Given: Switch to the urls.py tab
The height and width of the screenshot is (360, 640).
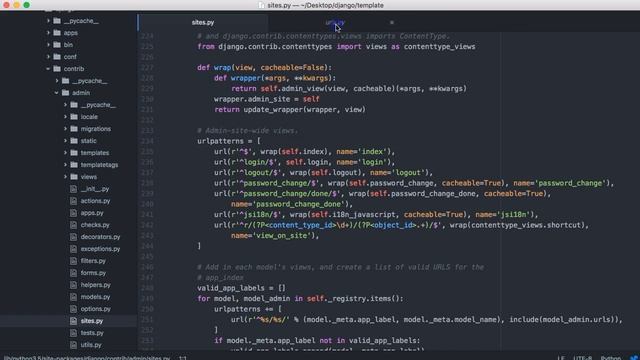Looking at the screenshot, I should click(x=335, y=22).
